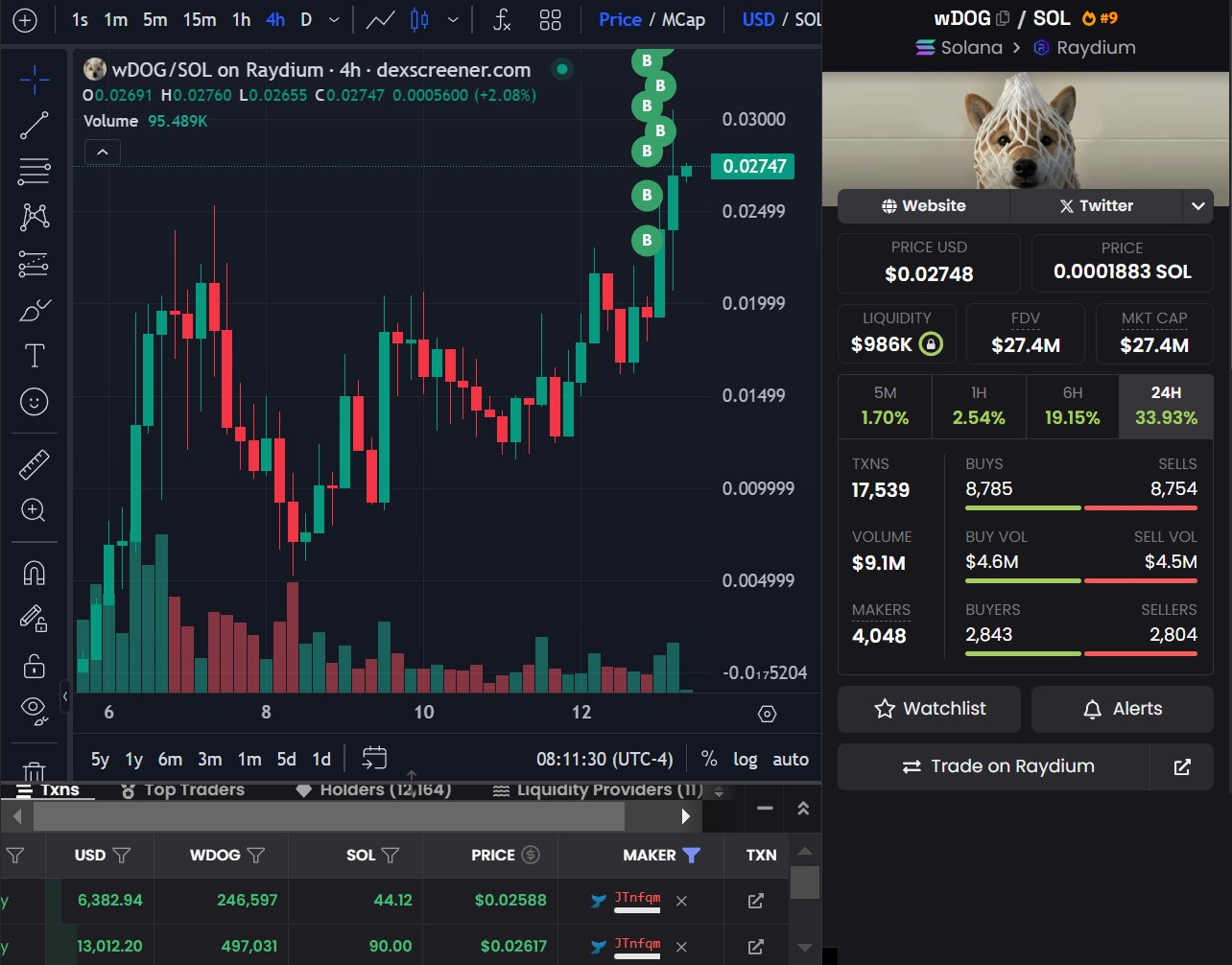Screen dimensions: 1232x965
Task: Copy the wDOG token address
Action: 1004,18
